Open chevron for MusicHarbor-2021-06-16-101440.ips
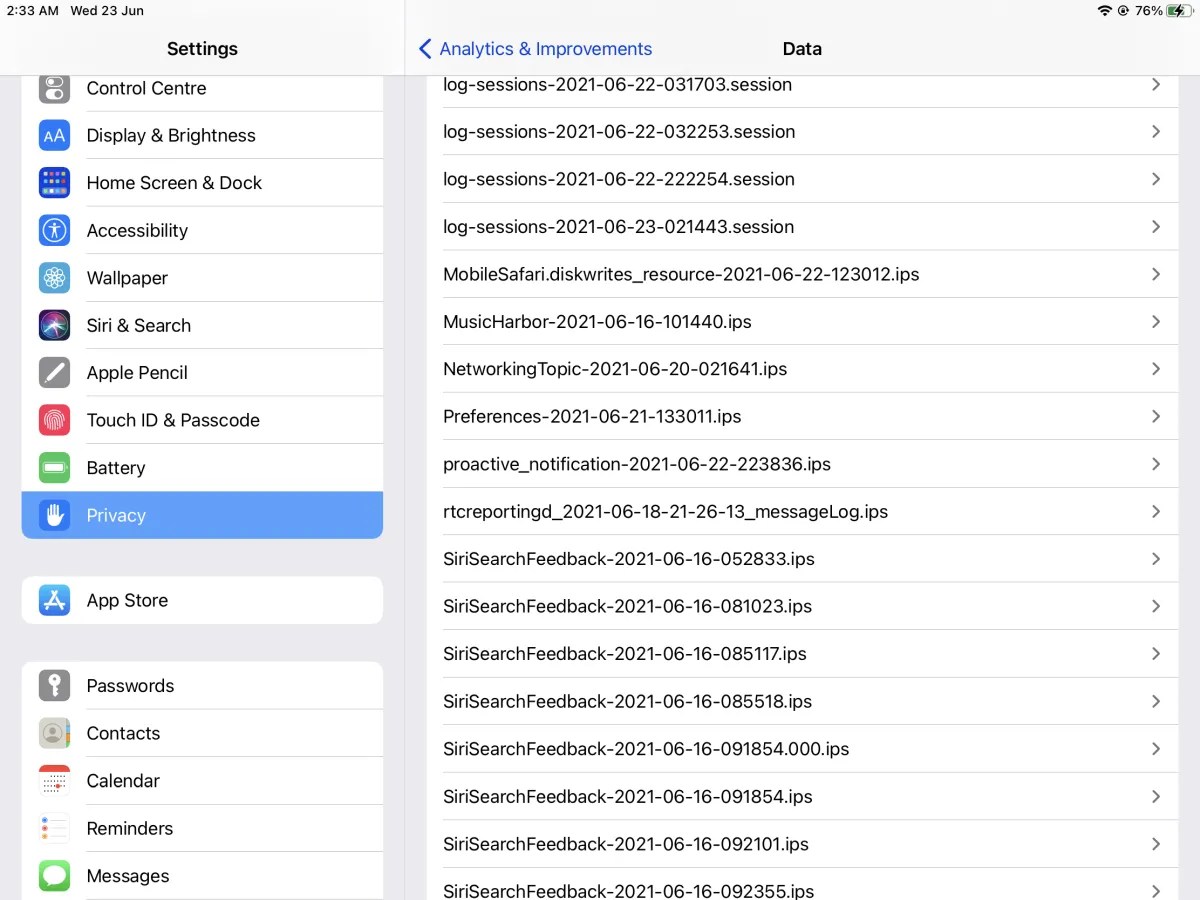The width and height of the screenshot is (1200, 900). (1156, 322)
